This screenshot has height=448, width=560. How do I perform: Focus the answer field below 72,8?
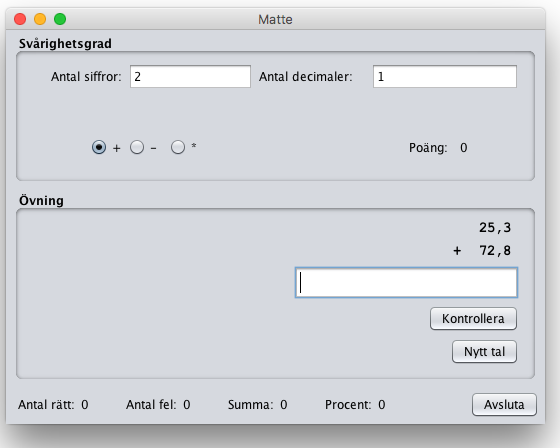(x=406, y=282)
